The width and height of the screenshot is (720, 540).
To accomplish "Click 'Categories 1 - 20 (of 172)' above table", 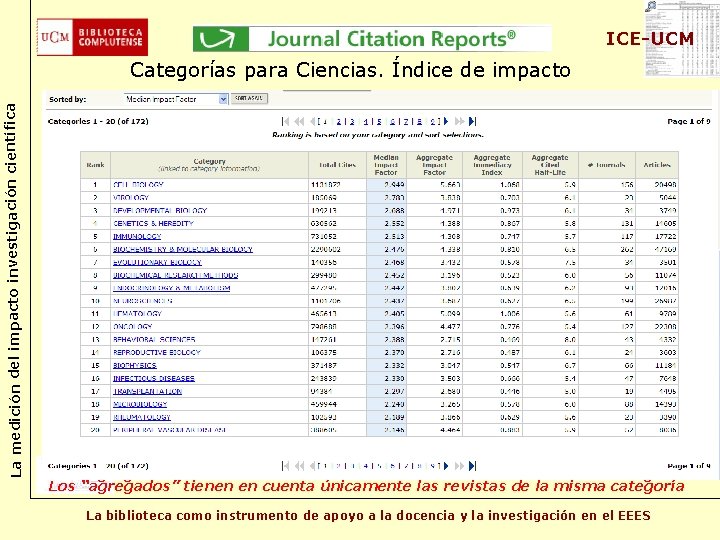I will click(98, 121).
